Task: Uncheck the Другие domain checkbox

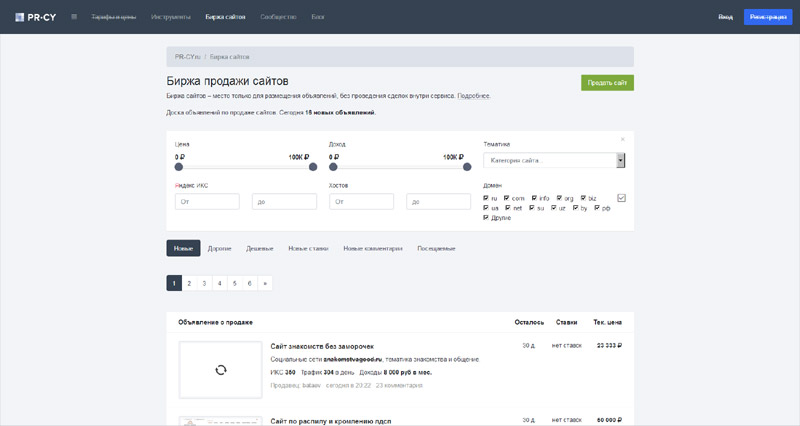Action: pyautogui.click(x=486, y=217)
